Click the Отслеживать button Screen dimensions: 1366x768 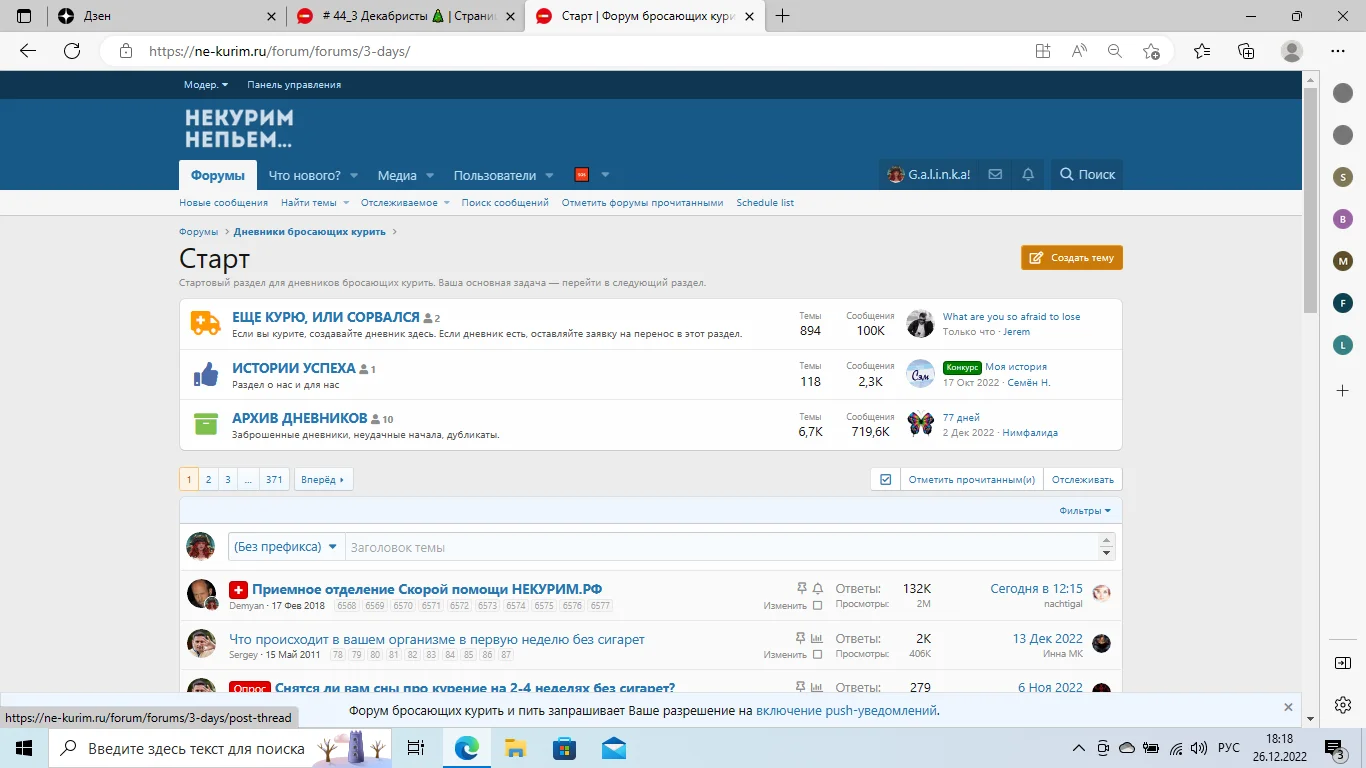click(x=1083, y=480)
